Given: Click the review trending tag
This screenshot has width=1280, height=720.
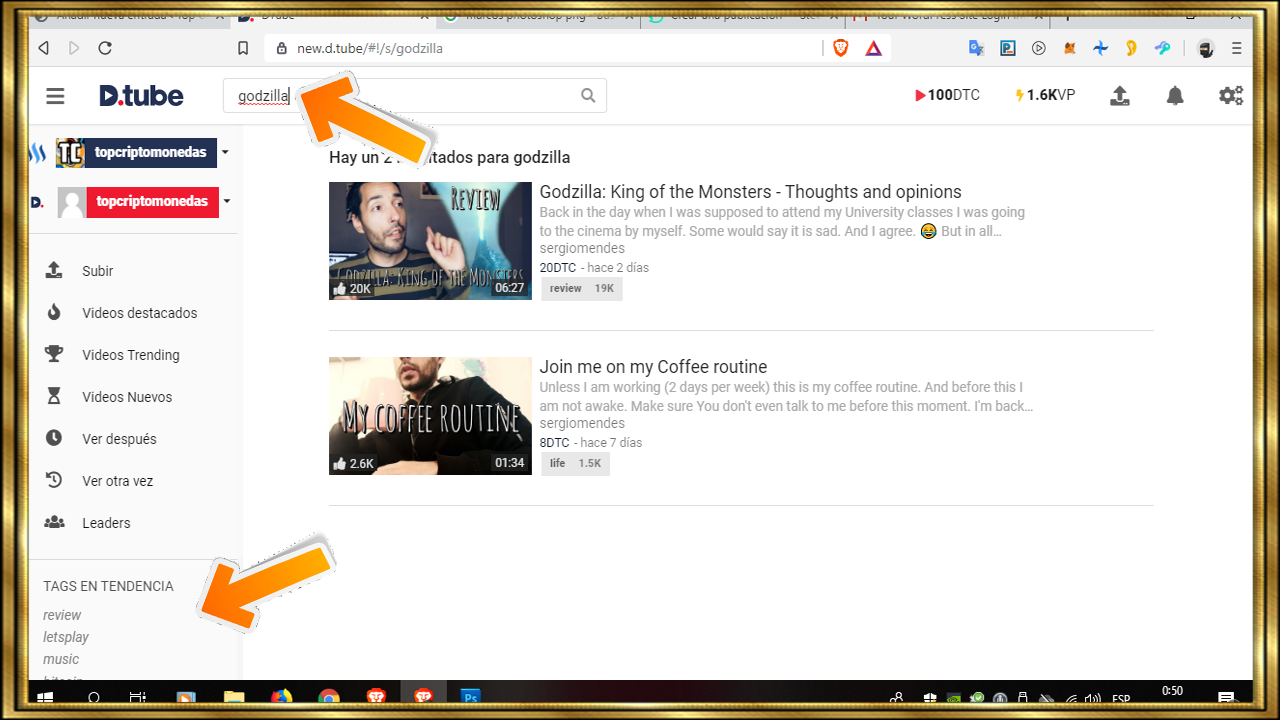Looking at the screenshot, I should [x=62, y=615].
